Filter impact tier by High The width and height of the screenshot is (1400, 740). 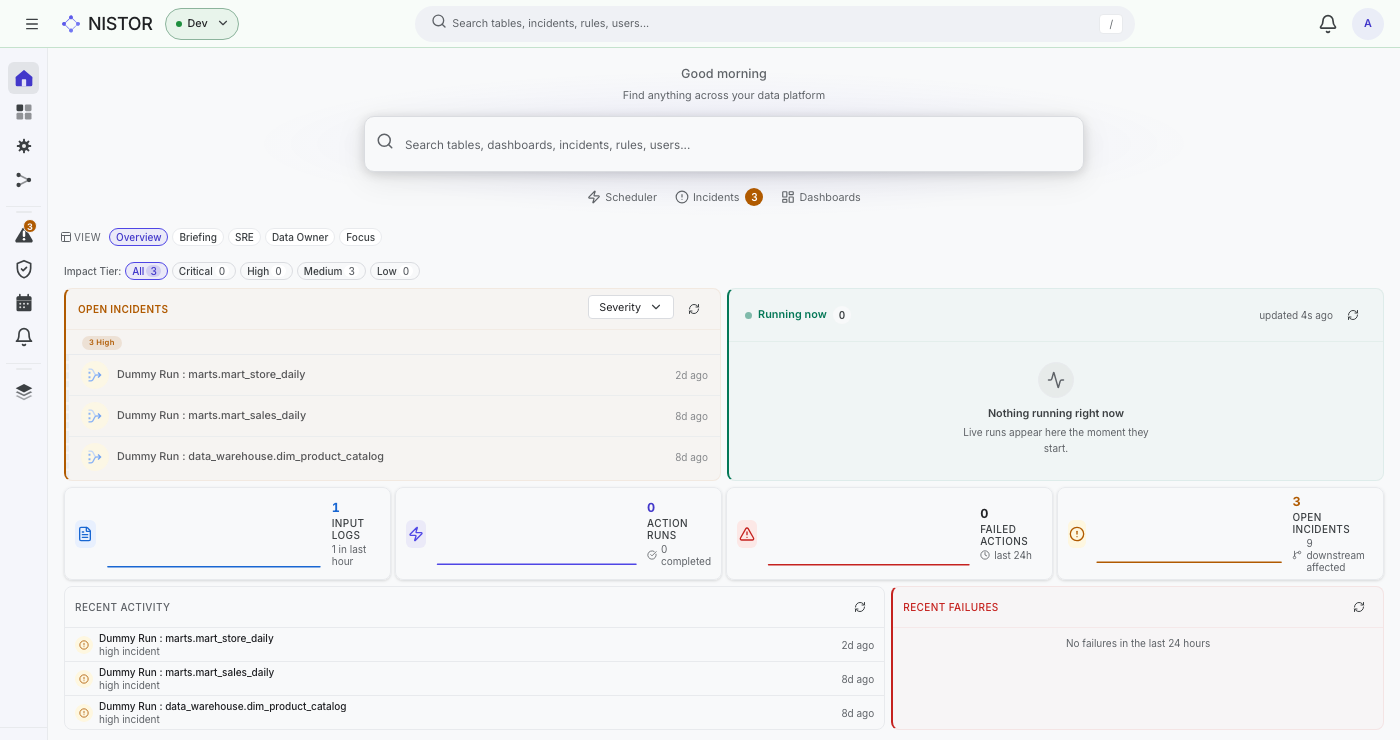[x=266, y=271]
